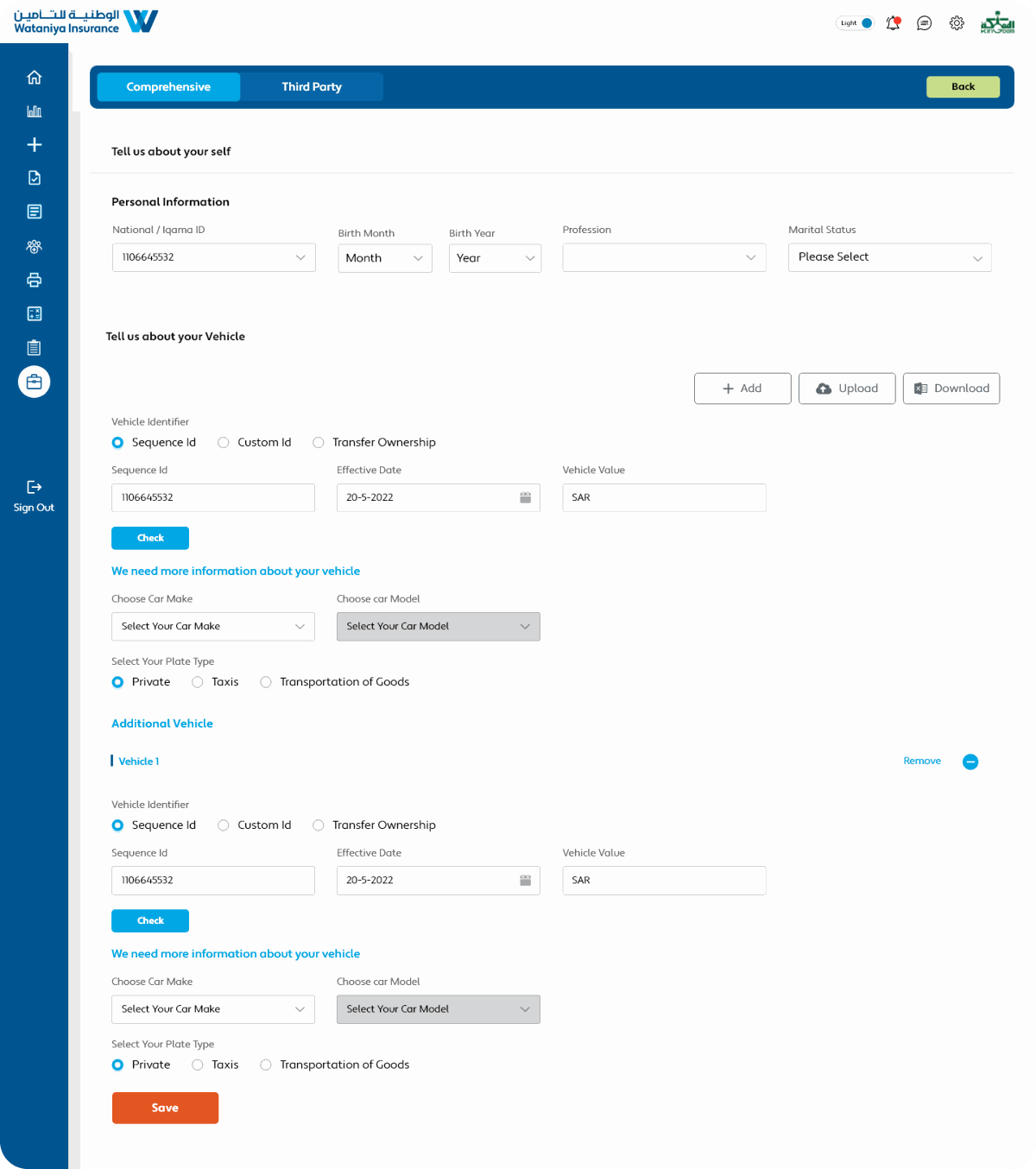Open first Select Your Car Model dropdown
The height and width of the screenshot is (1169, 1036).
tap(438, 627)
